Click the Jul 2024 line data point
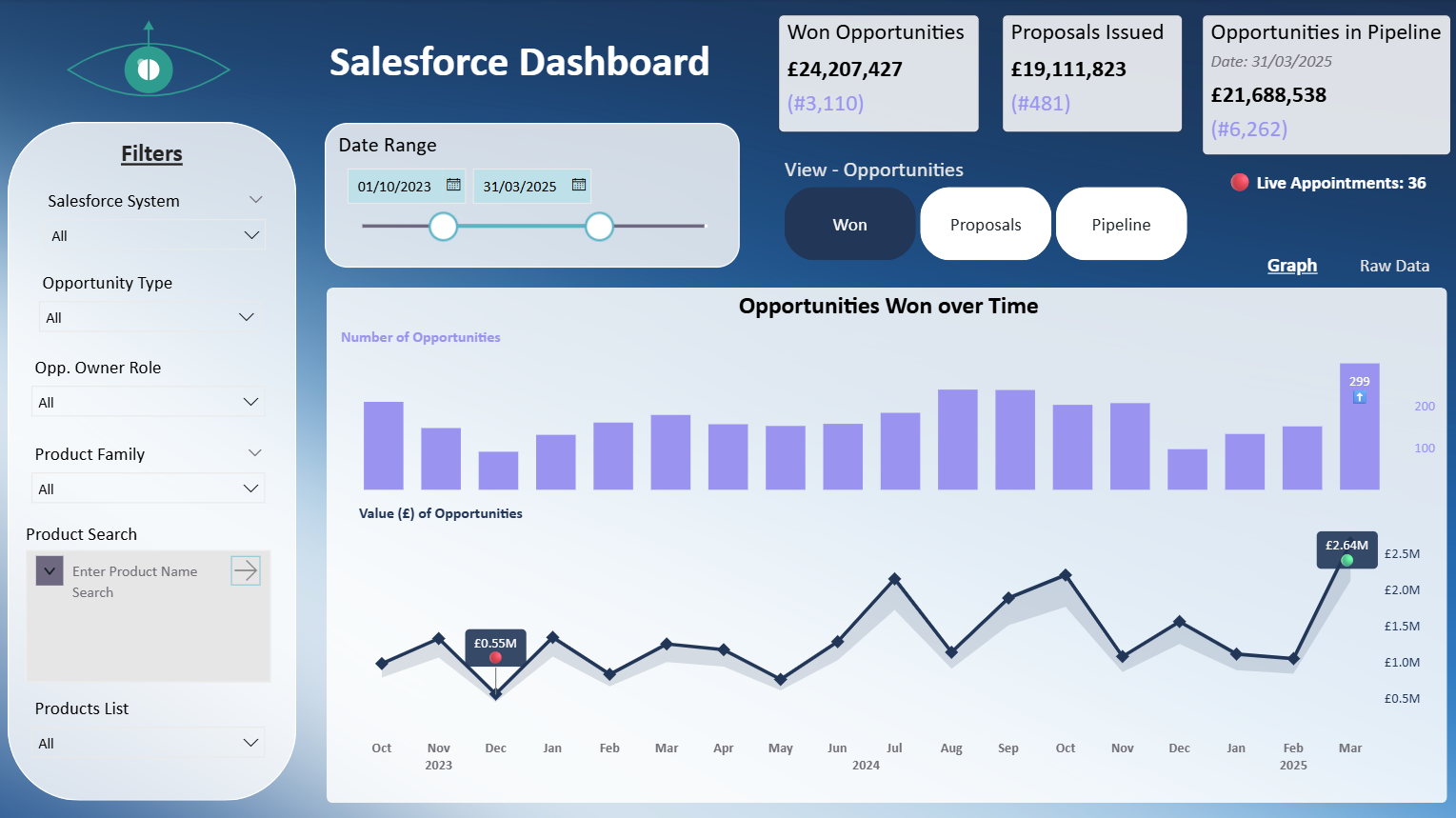This screenshot has width=1456, height=818. 894,578
